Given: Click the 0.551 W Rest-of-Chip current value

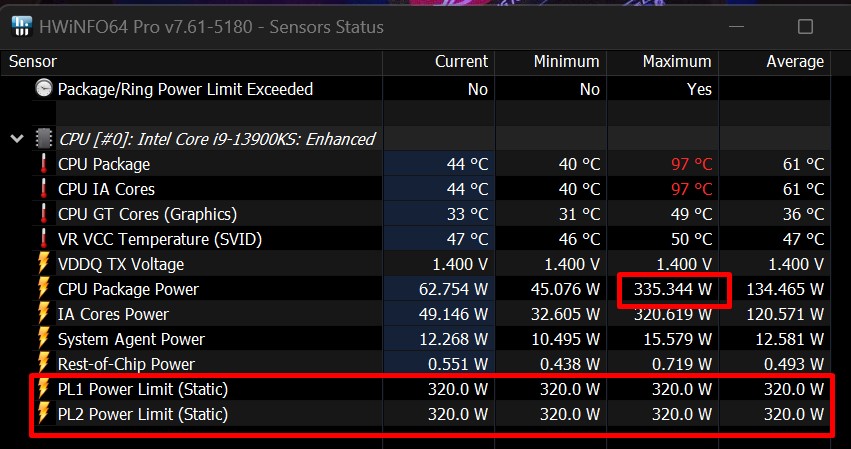Looking at the screenshot, I should (458, 364).
